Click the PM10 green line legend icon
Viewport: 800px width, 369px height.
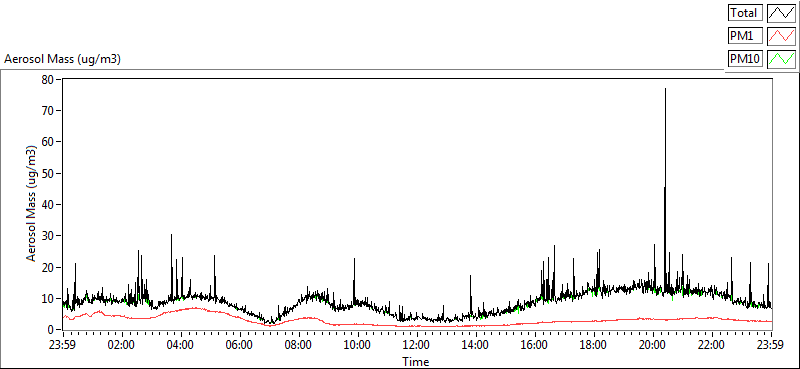(781, 59)
